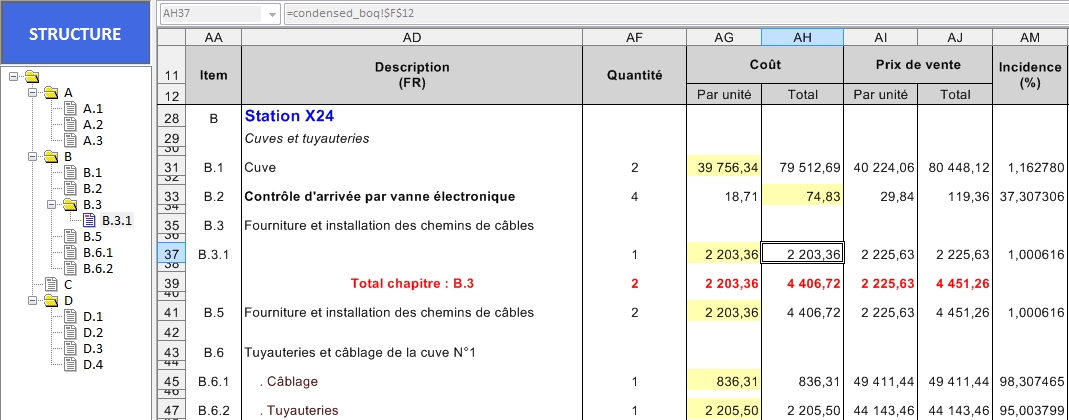Screen dimensions: 1069x420
Task: Select column header AG
Action: coord(724,38)
